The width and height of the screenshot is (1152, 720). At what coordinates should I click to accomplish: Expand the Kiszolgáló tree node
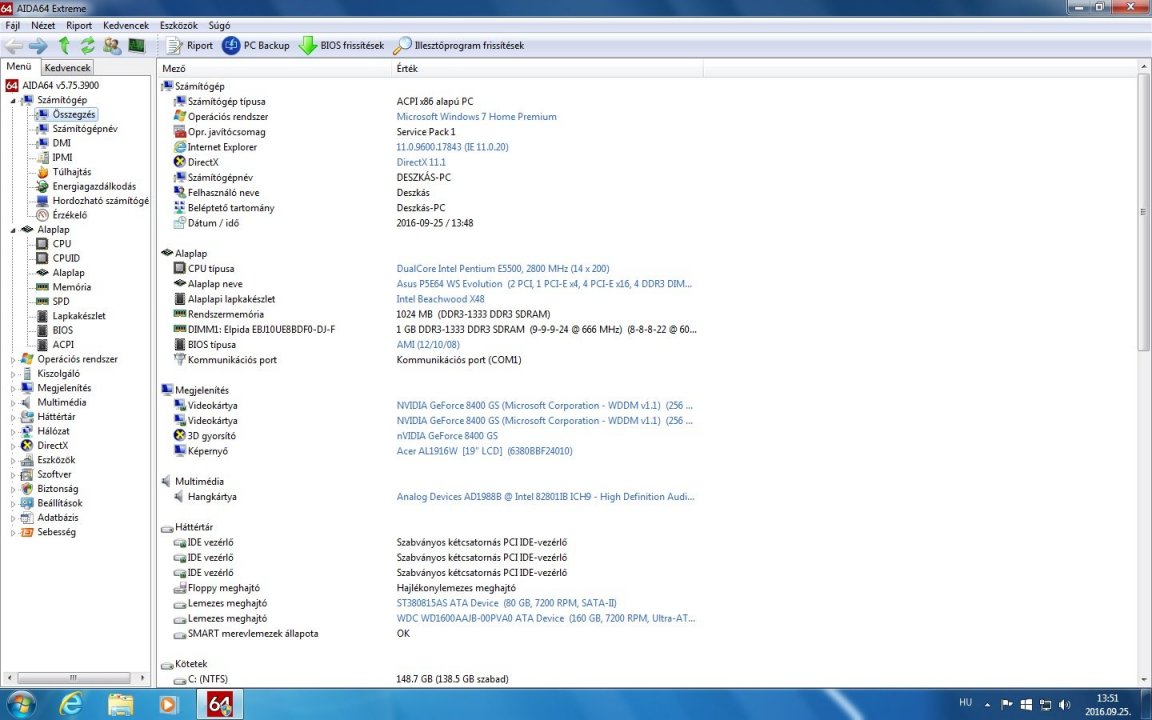[13, 374]
